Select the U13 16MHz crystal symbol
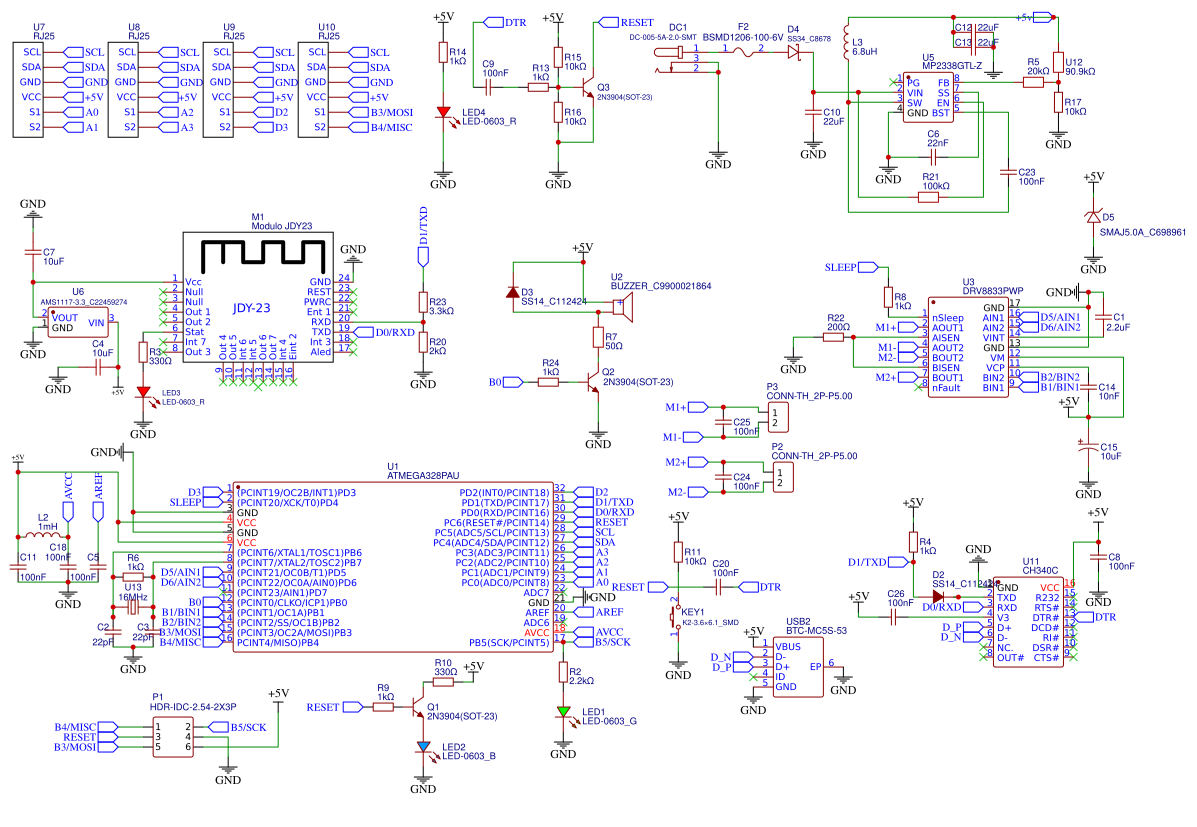1197x827 pixels. pyautogui.click(x=133, y=608)
